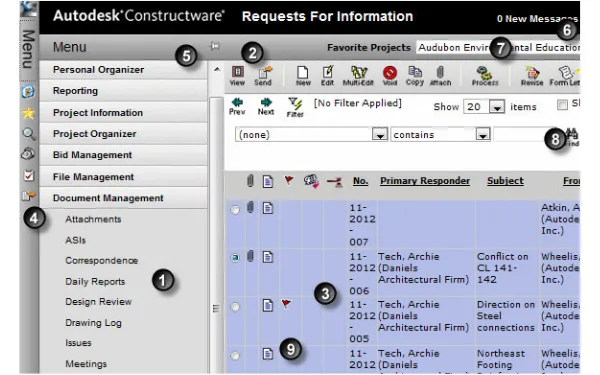Image resolution: width=600 pixels, height=375 pixels.
Task: Collapse the Document Management section
Action: 123,198
